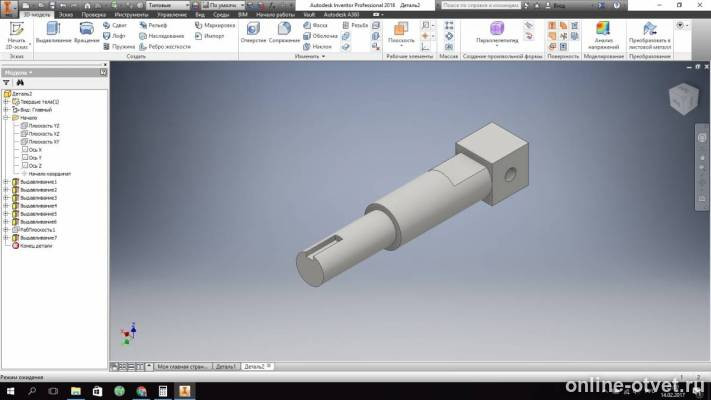Expand the Выдавливание1 feature node
Screen dimensions: 711x400
6,182
